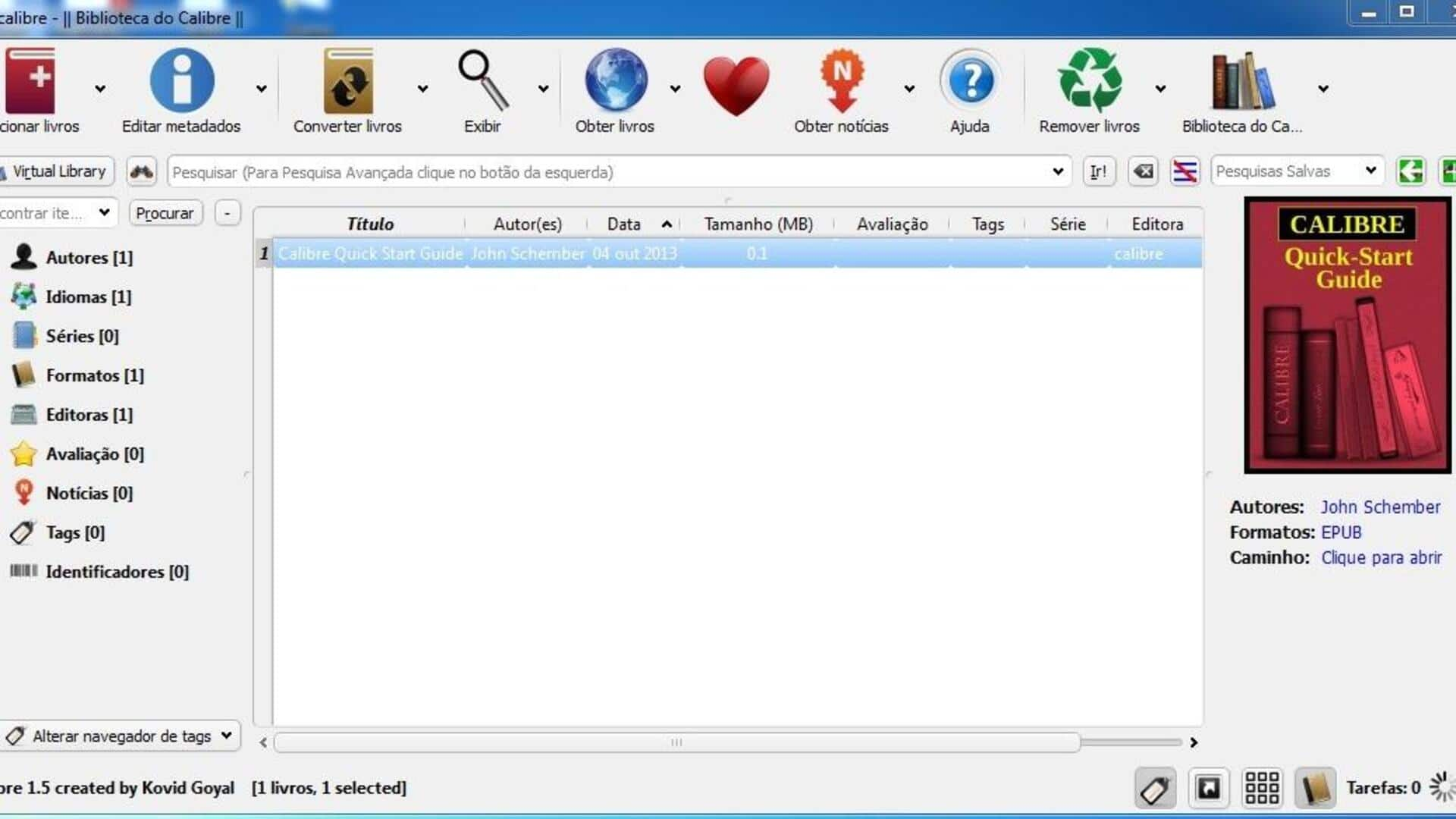Image resolution: width=1456 pixels, height=819 pixels.
Task: Toggle cover browser button in status bar
Action: (1209, 789)
